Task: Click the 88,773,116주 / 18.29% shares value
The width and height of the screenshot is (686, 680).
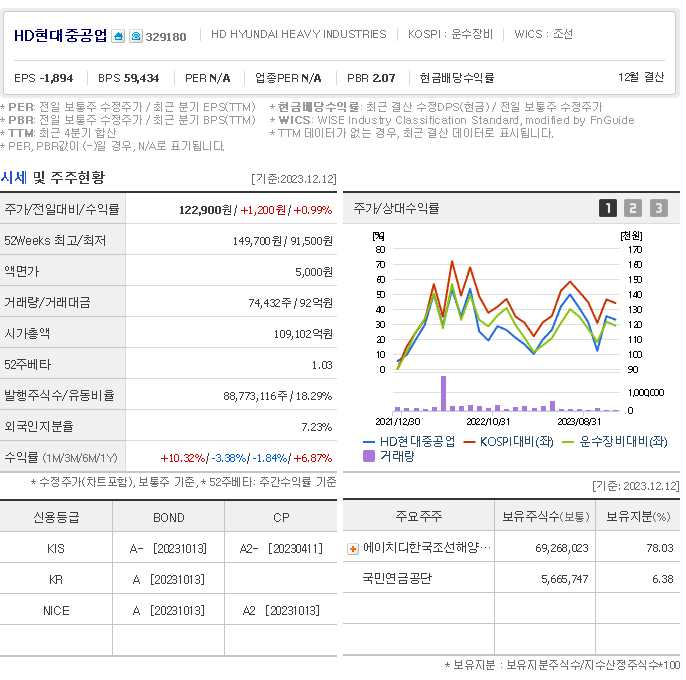Action: point(277,396)
